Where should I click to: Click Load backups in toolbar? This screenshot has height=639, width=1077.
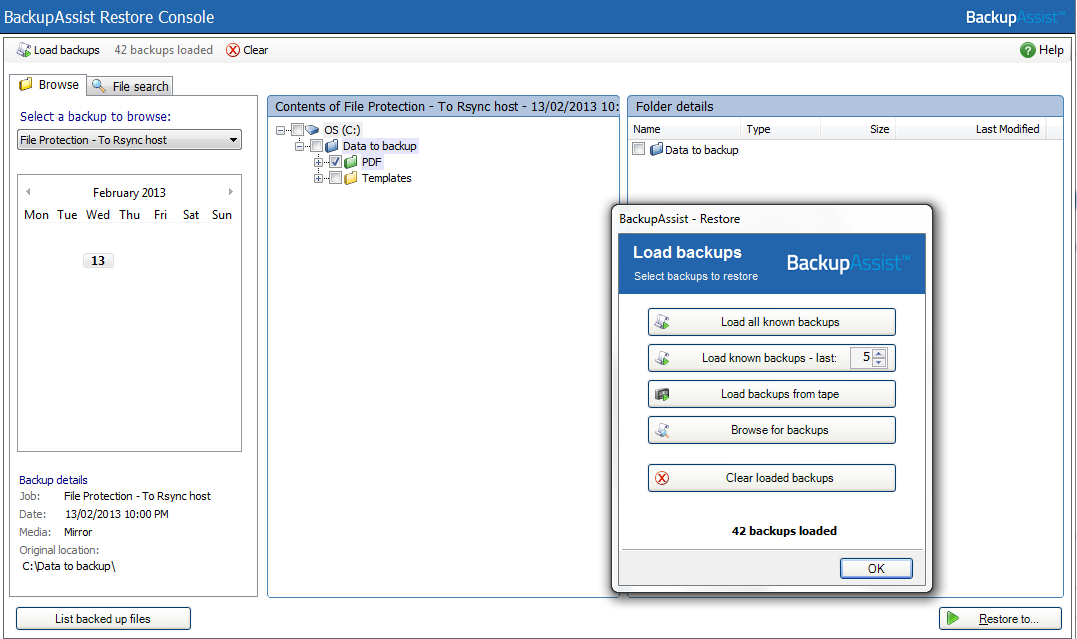coord(58,50)
